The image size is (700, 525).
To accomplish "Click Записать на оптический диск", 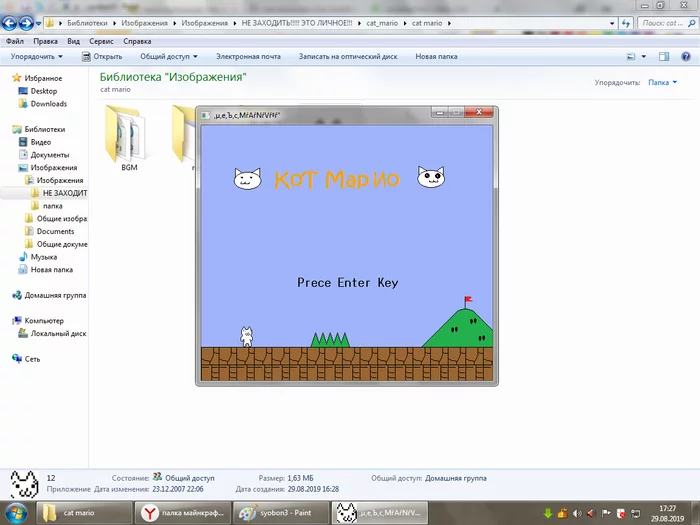I will click(x=348, y=57).
